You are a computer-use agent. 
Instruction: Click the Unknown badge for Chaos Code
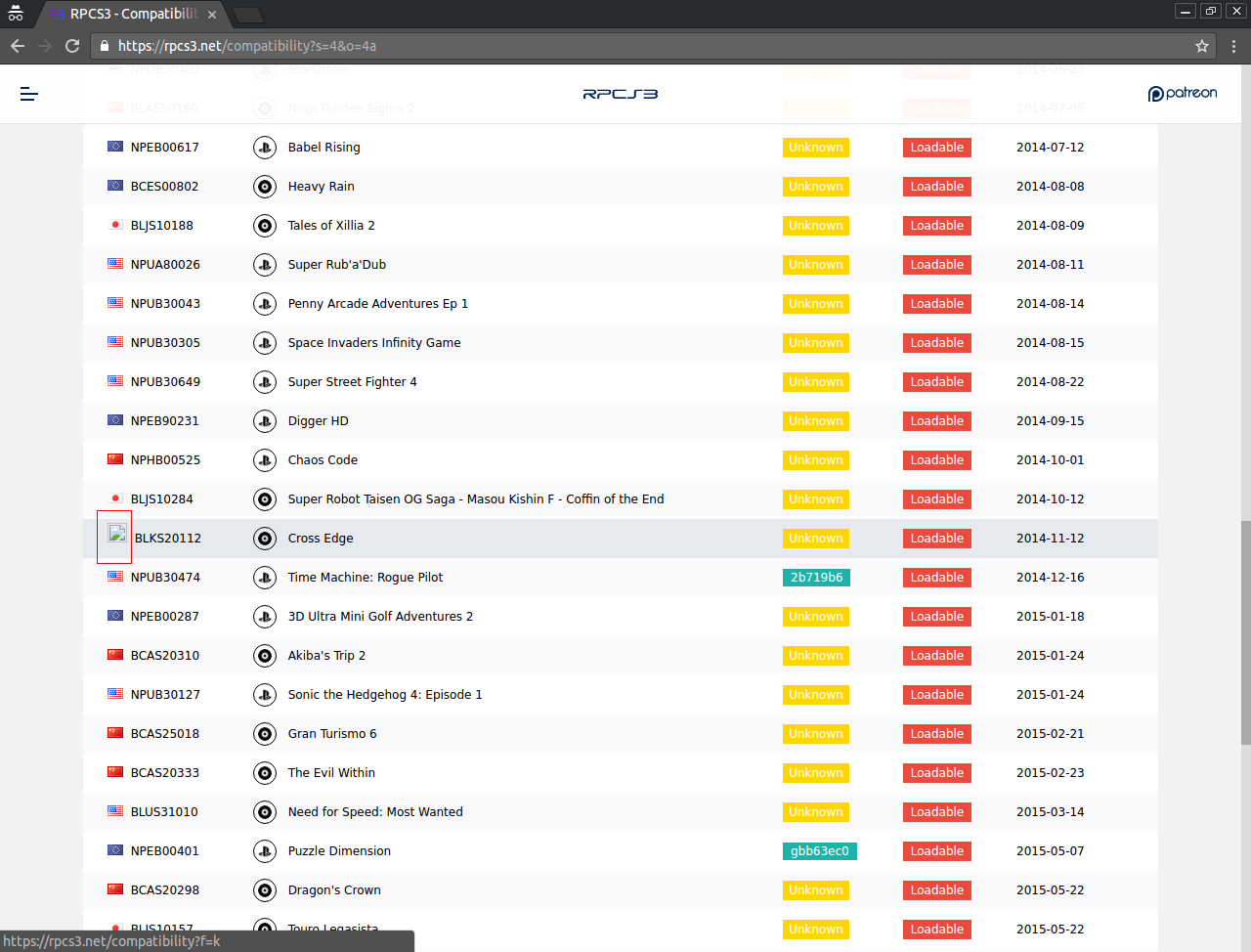coord(815,460)
